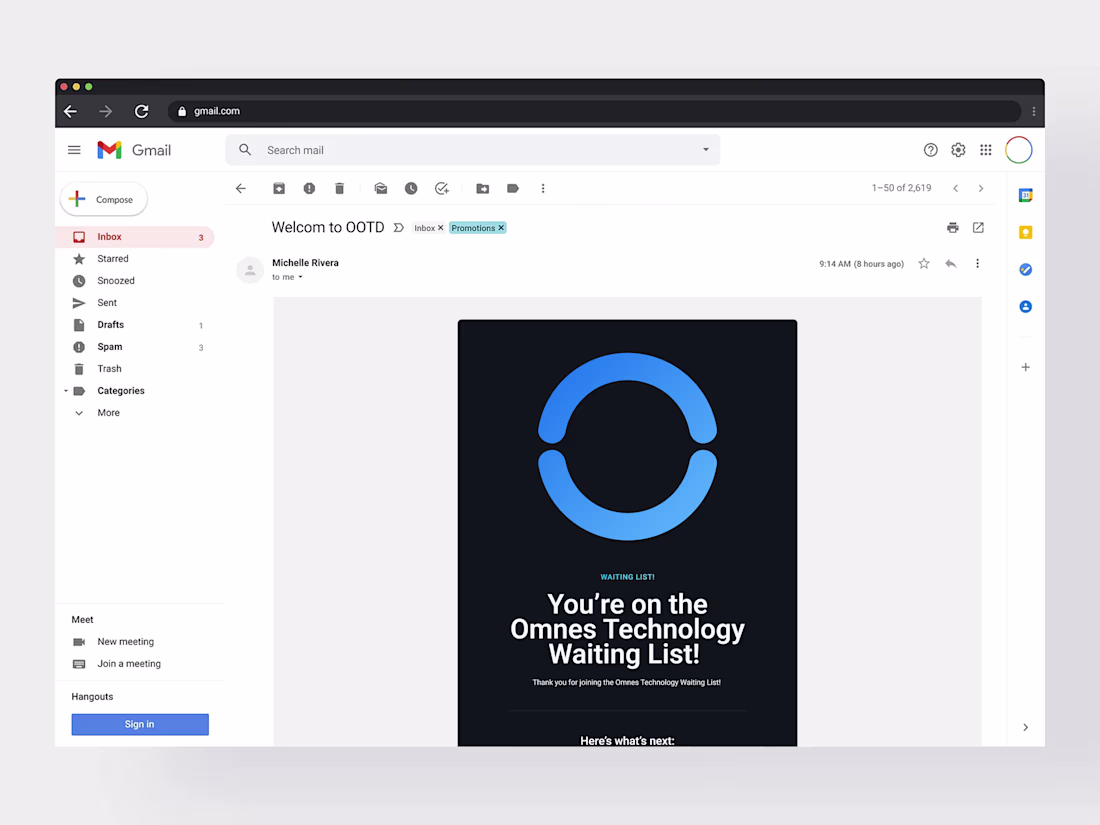1100x825 pixels.
Task: Open Google Keep side panel
Action: [x=1026, y=232]
